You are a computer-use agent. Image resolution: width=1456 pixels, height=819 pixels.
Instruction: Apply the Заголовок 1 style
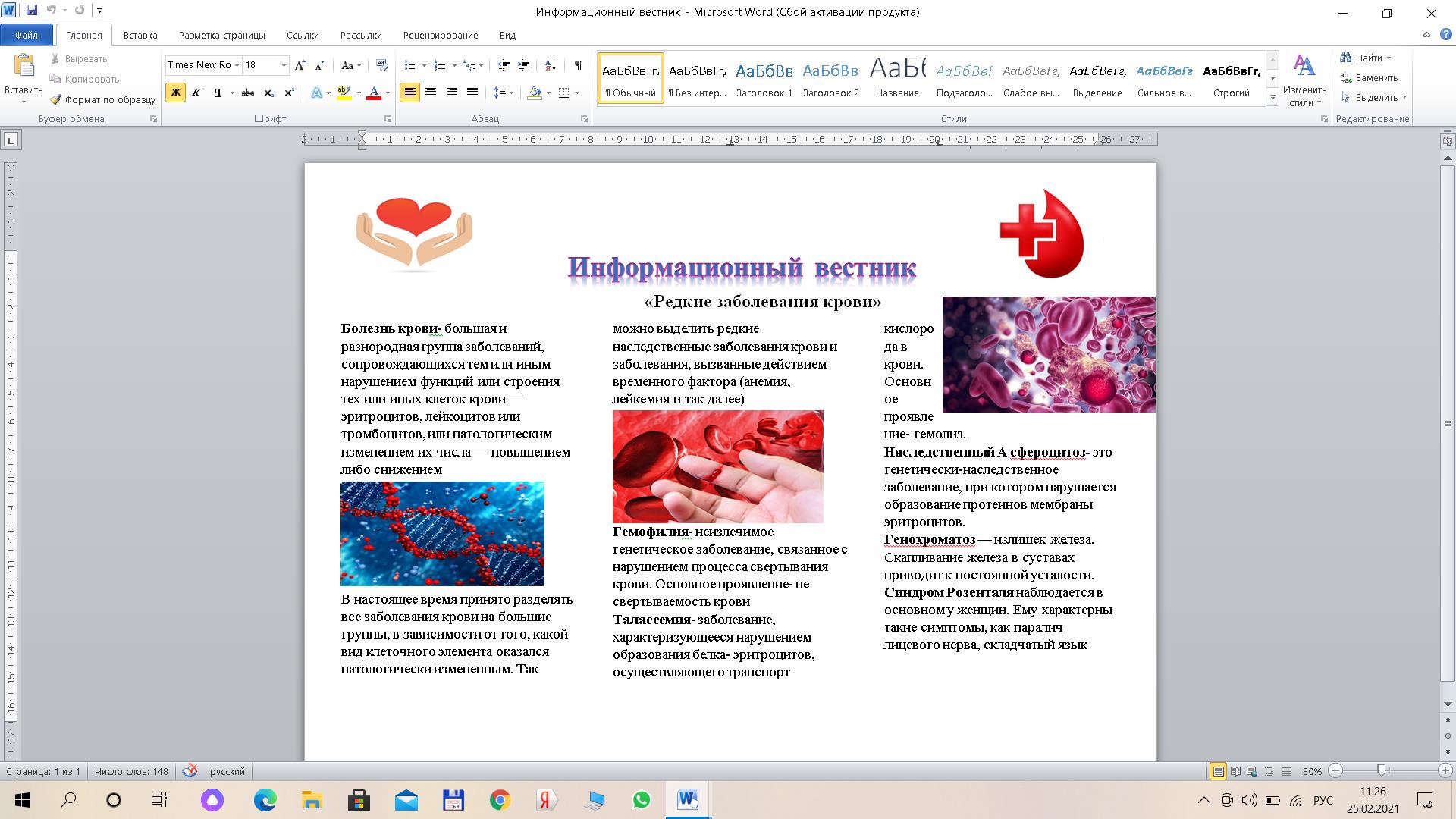point(764,78)
